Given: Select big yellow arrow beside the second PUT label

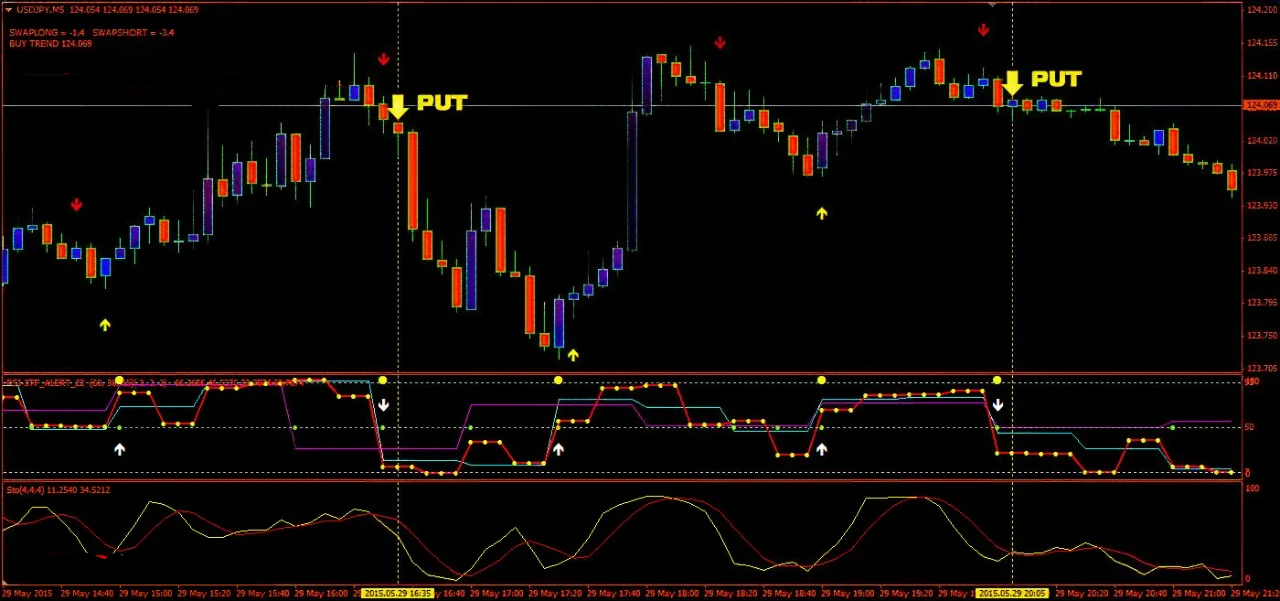Looking at the screenshot, I should [x=1012, y=82].
